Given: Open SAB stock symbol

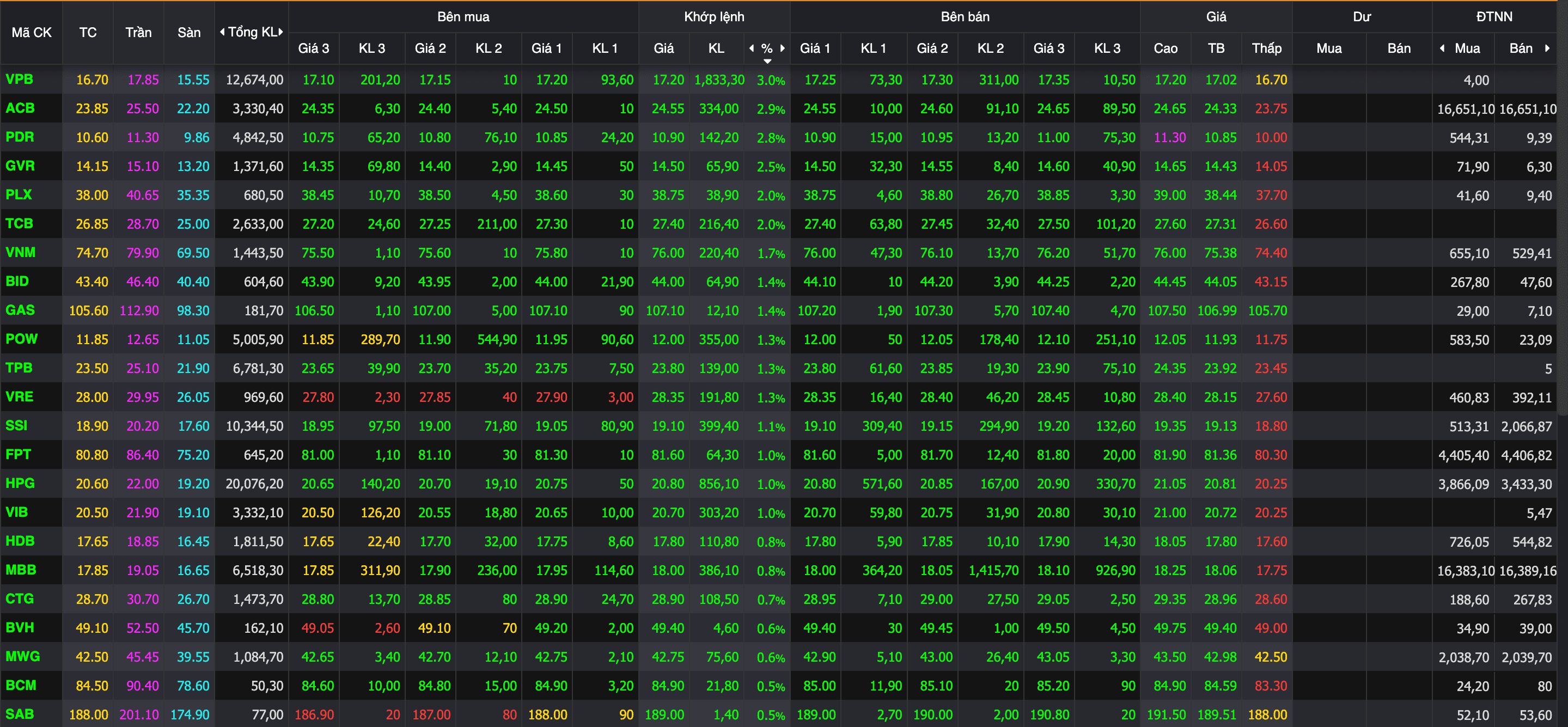Looking at the screenshot, I should pyautogui.click(x=20, y=713).
